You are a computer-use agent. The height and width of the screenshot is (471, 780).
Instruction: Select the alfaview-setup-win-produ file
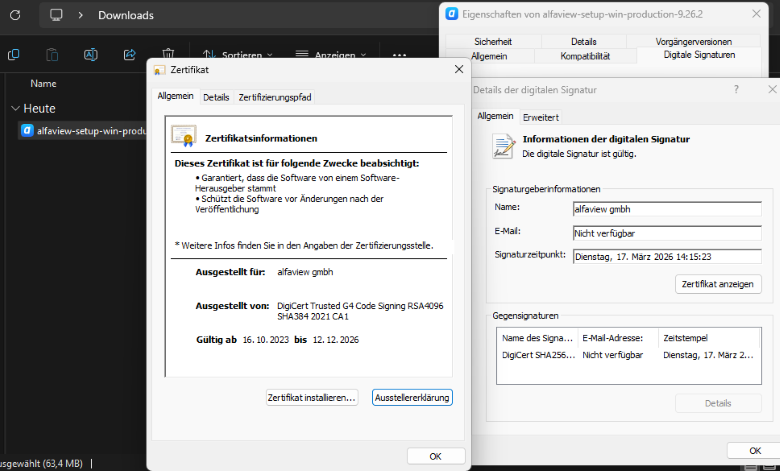click(x=84, y=131)
